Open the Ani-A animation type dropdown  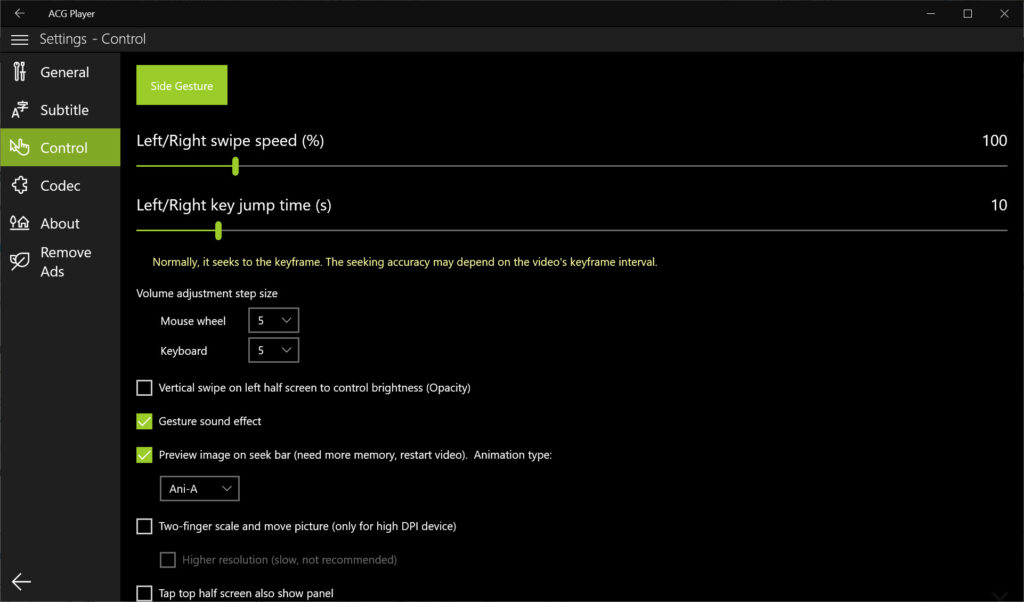(x=200, y=488)
